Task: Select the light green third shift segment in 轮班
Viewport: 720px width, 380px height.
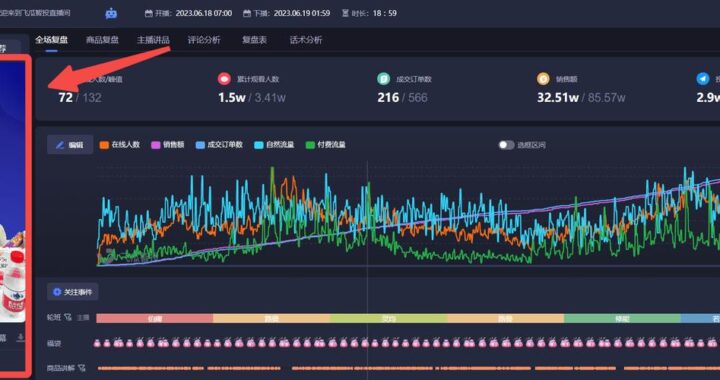Action: click(x=388, y=319)
